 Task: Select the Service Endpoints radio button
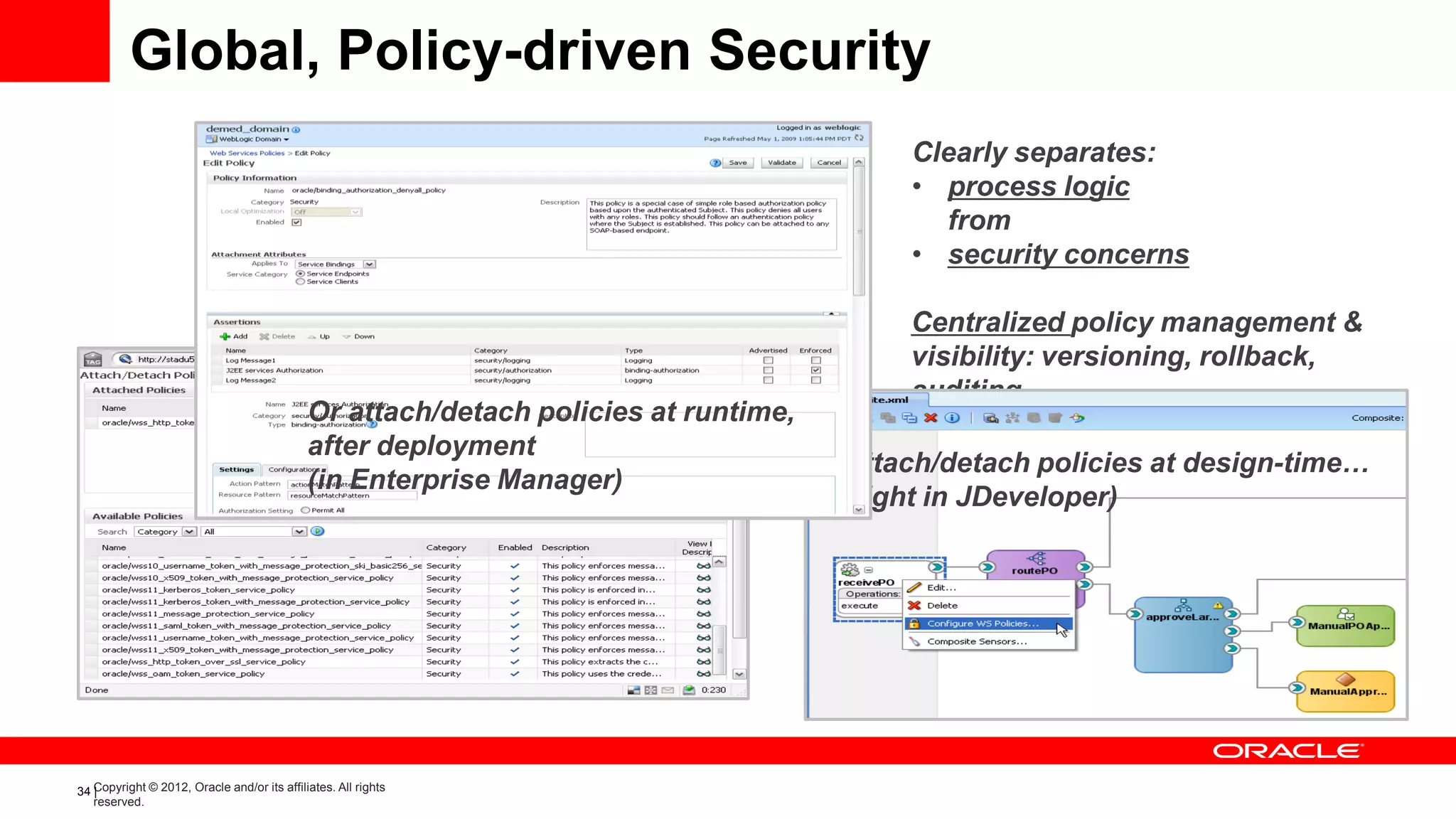(x=301, y=274)
